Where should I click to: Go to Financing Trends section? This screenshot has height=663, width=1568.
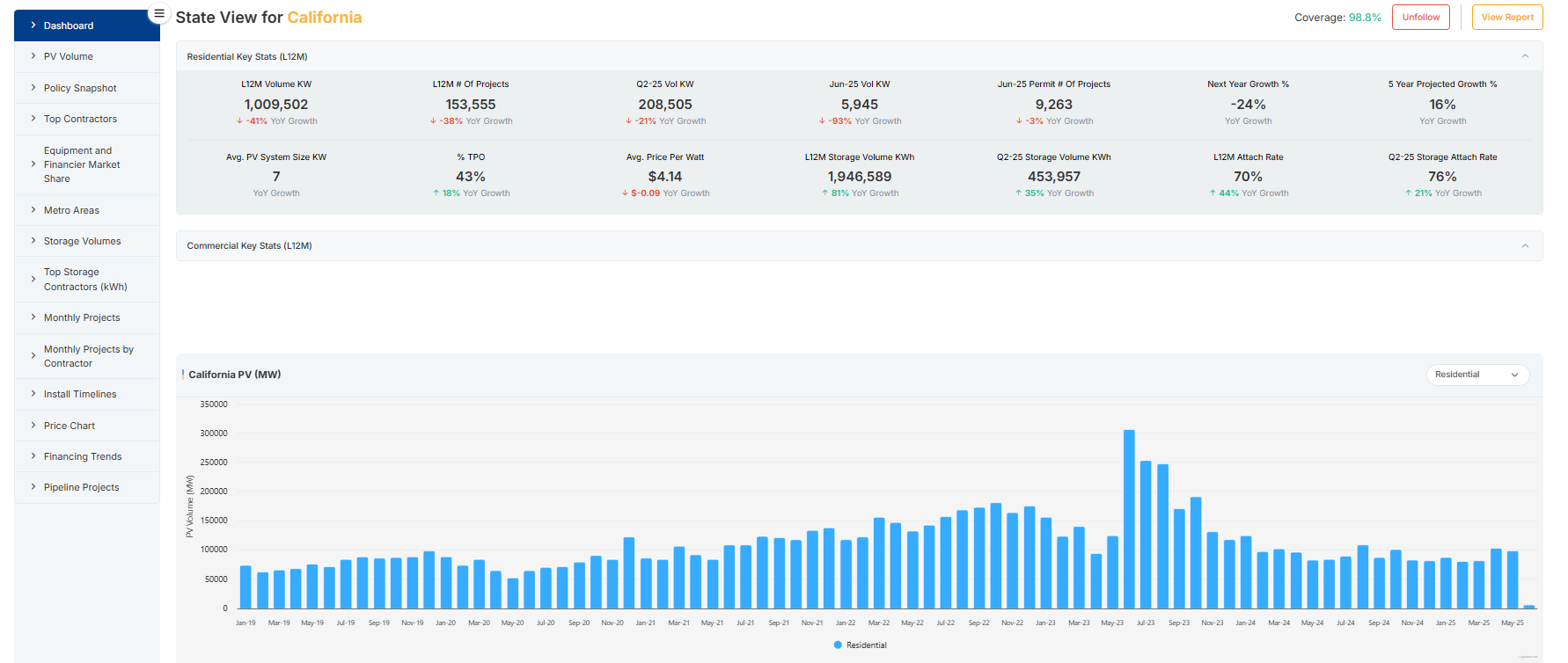tap(83, 456)
